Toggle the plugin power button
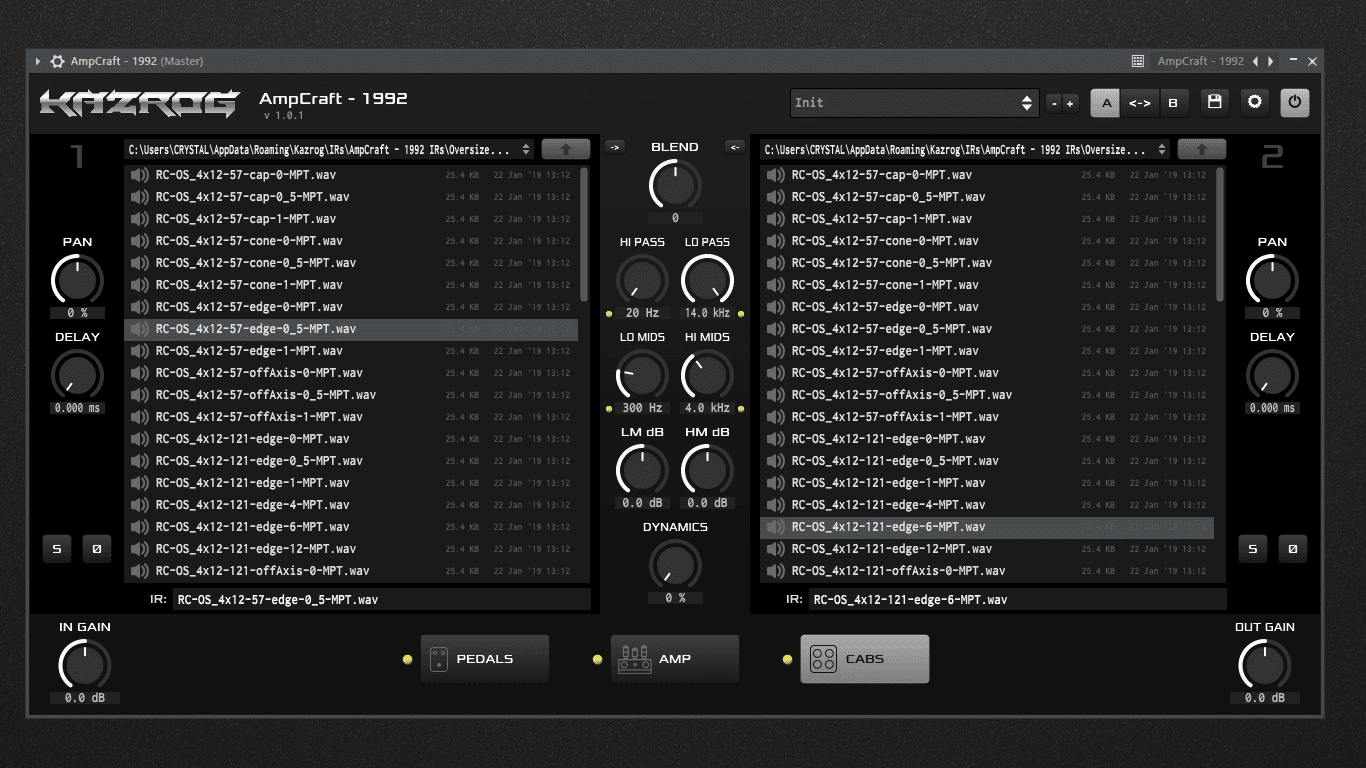Viewport: 1366px width, 768px height. coord(1295,102)
